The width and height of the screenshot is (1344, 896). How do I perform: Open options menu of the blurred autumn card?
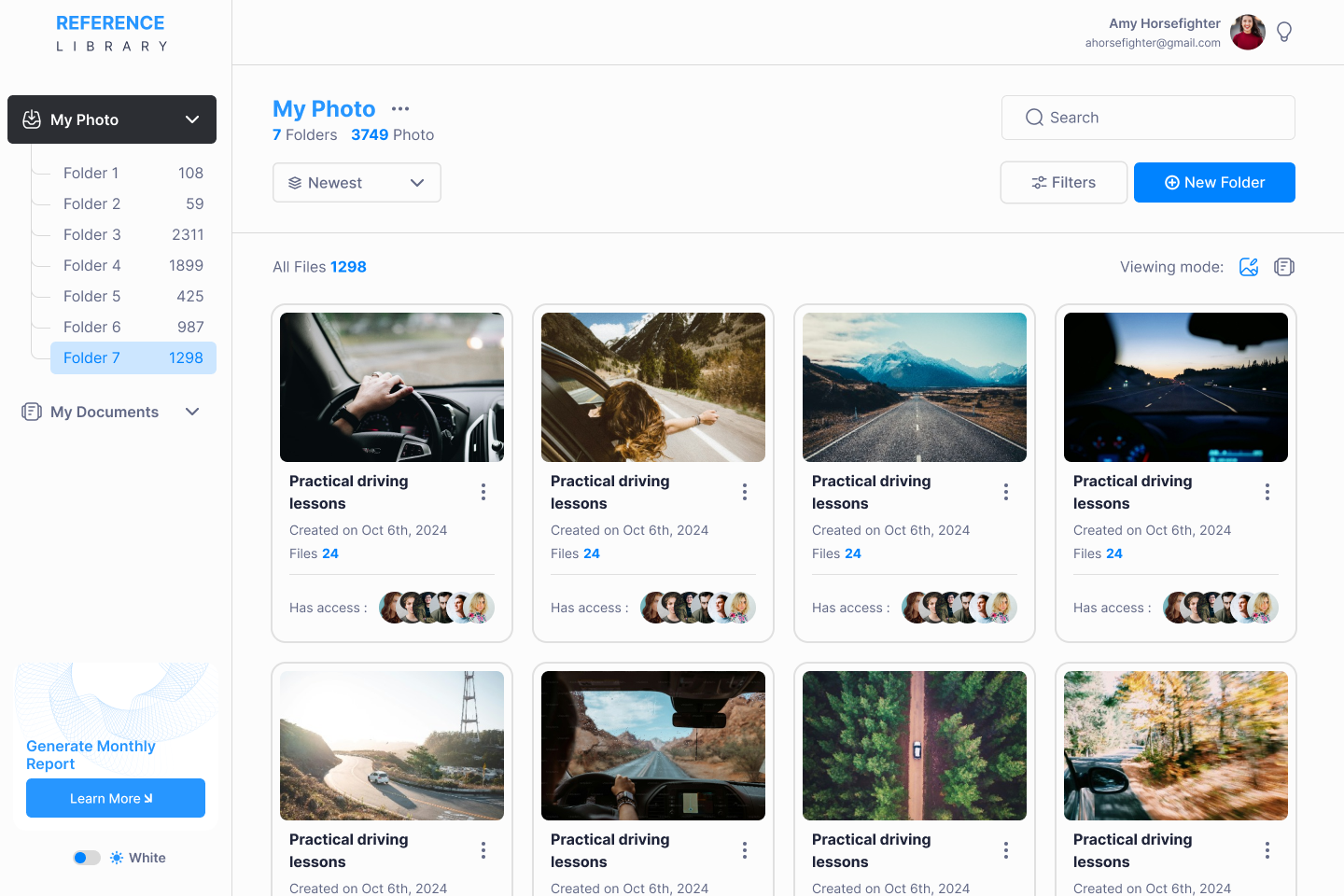coord(1267,850)
